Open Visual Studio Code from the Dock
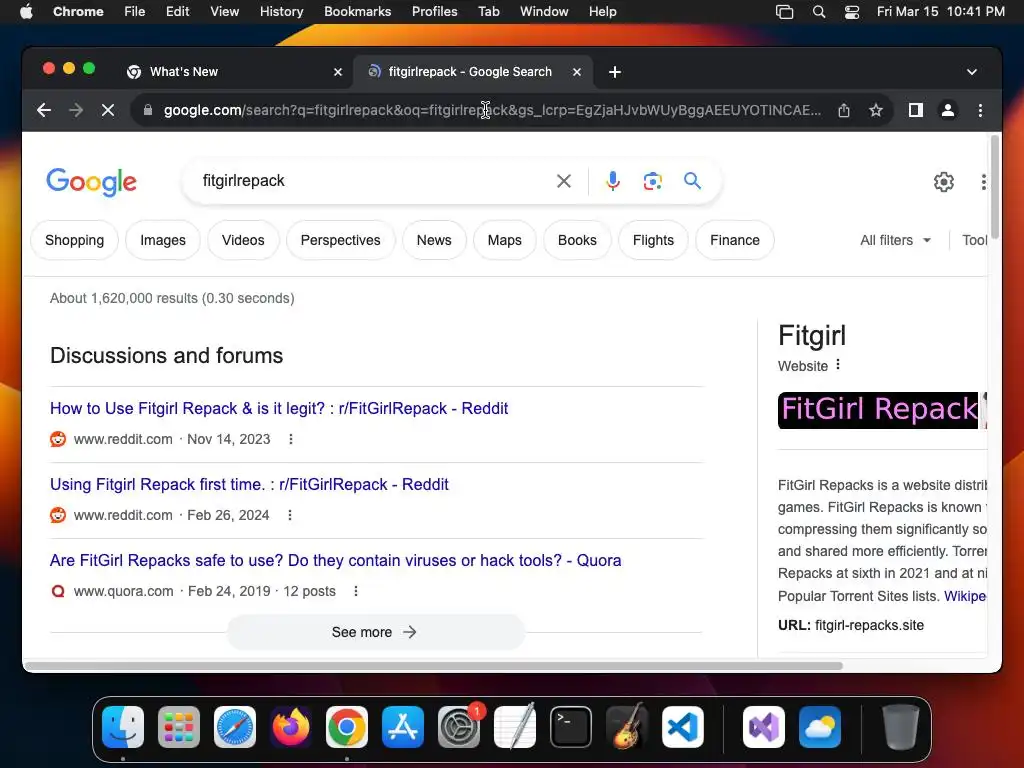 click(682, 727)
